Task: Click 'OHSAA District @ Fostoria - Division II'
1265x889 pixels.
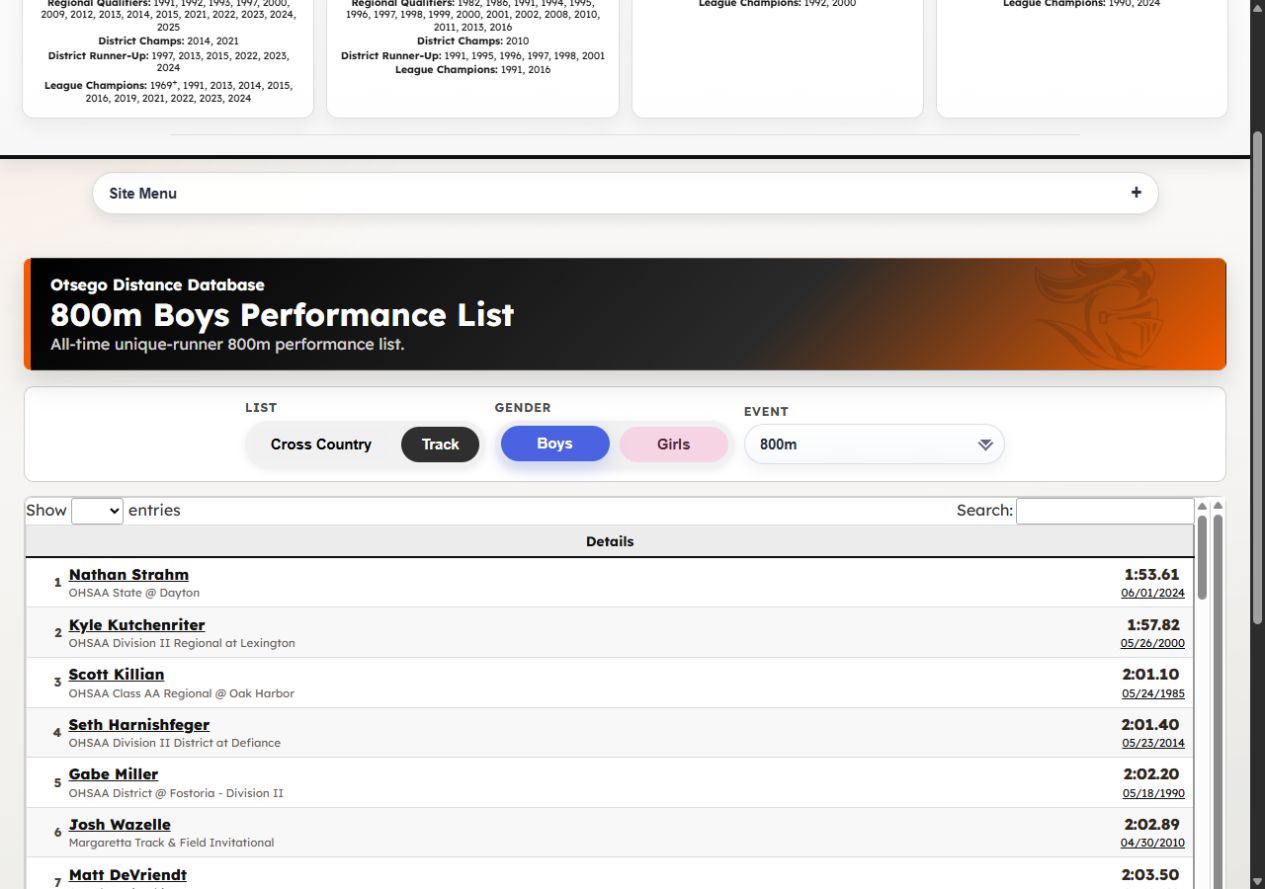Action: 176,793
